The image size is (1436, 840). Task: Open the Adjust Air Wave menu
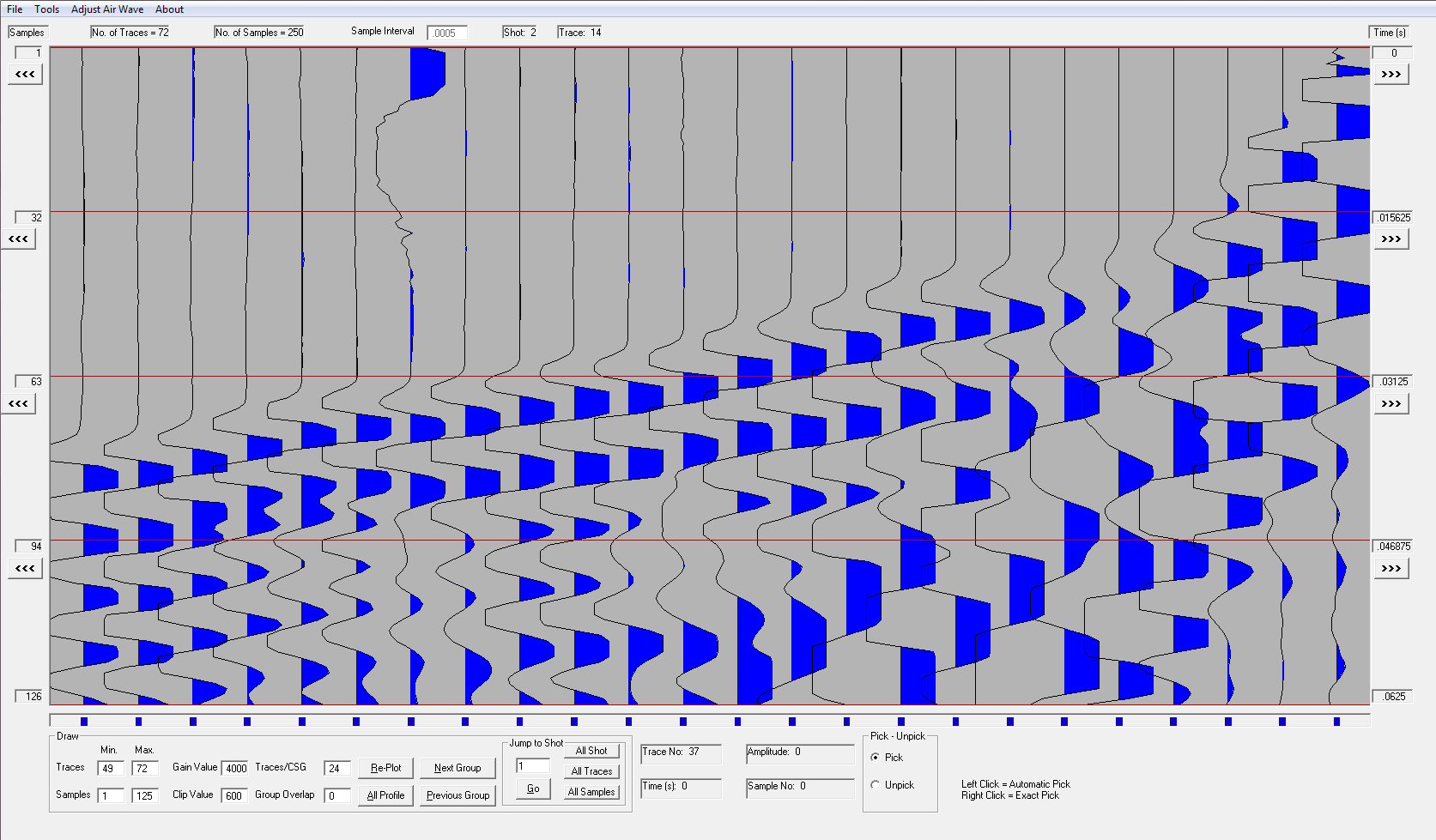coord(107,9)
